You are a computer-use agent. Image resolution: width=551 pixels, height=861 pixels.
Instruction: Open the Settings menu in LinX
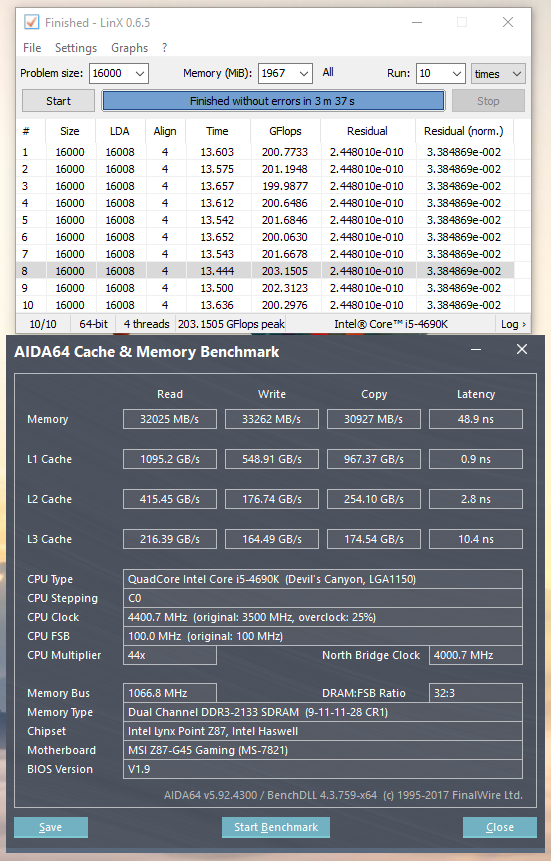click(x=76, y=48)
